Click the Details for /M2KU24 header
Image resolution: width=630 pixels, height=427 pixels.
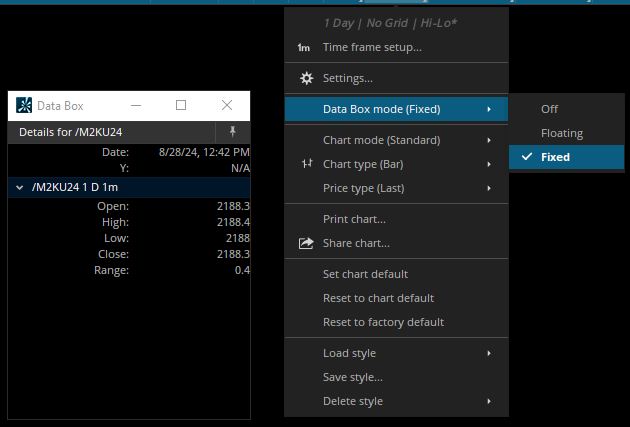point(70,132)
